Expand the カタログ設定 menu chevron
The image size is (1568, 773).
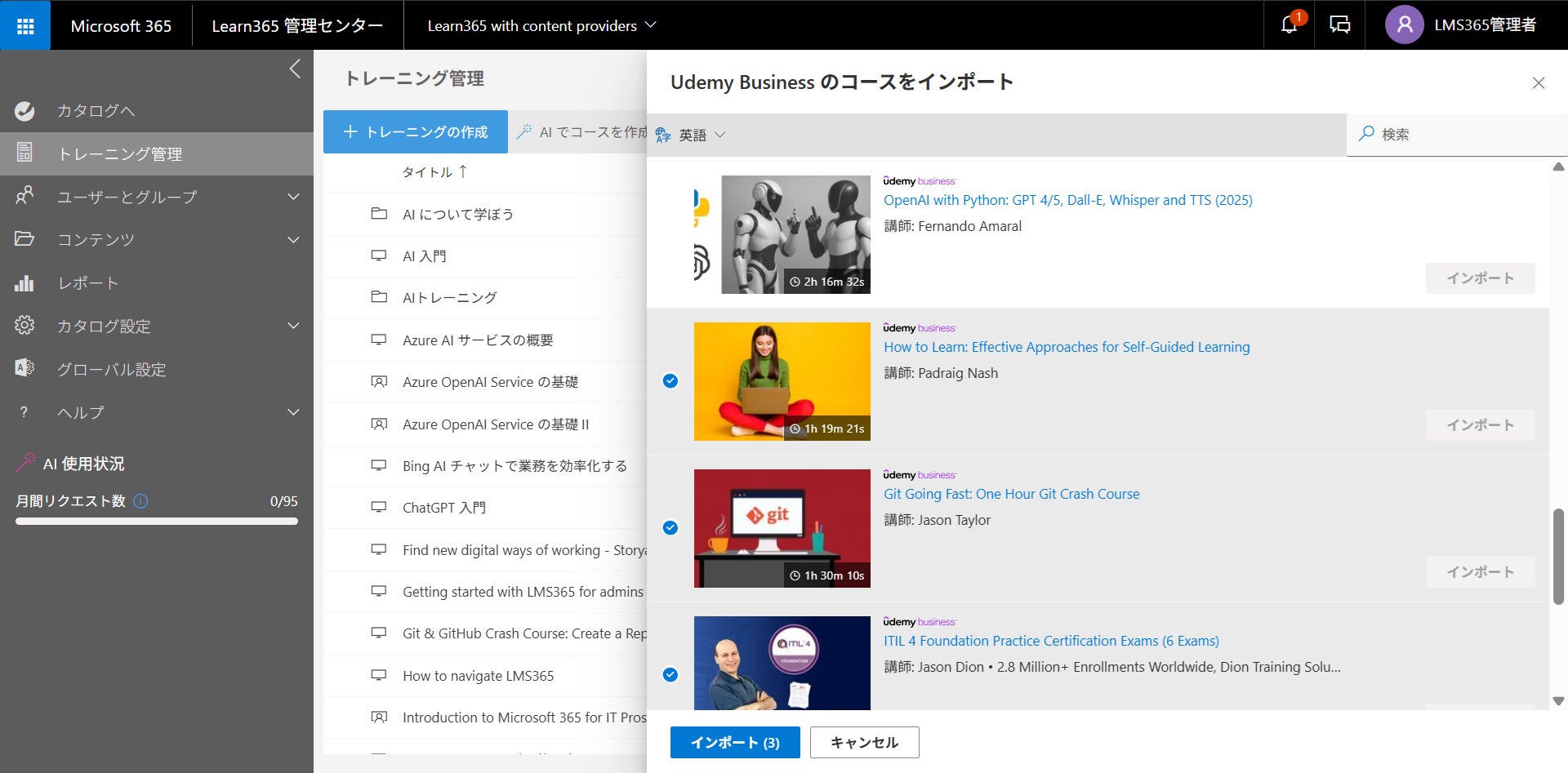pyautogui.click(x=294, y=326)
